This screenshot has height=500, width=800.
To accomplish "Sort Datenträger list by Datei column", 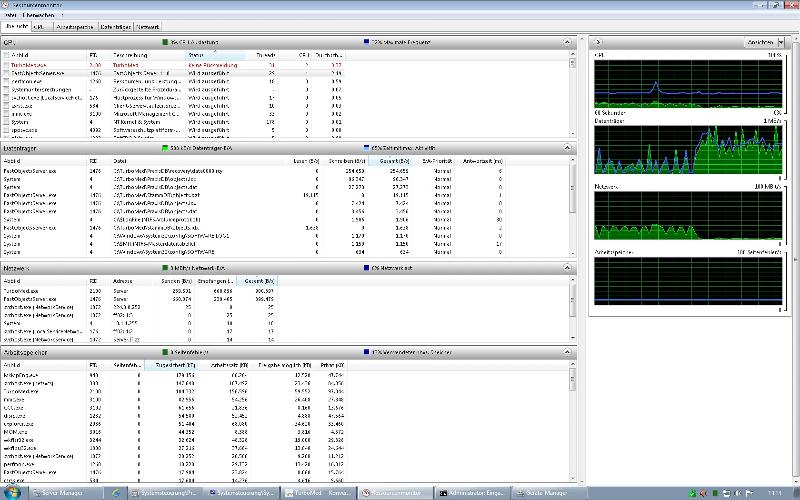I will [199, 161].
